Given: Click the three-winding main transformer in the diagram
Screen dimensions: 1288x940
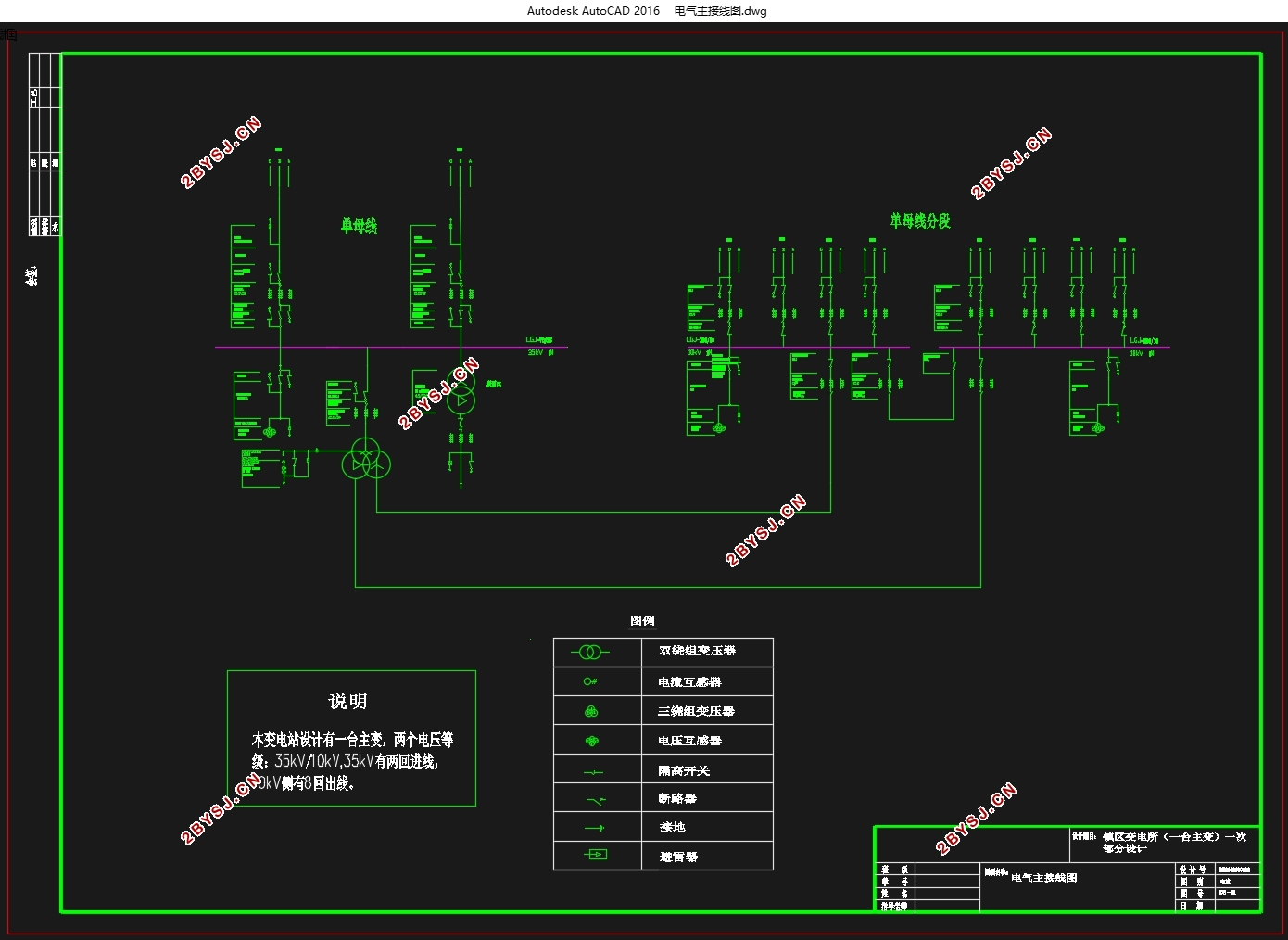Looking at the screenshot, I should [x=365, y=459].
